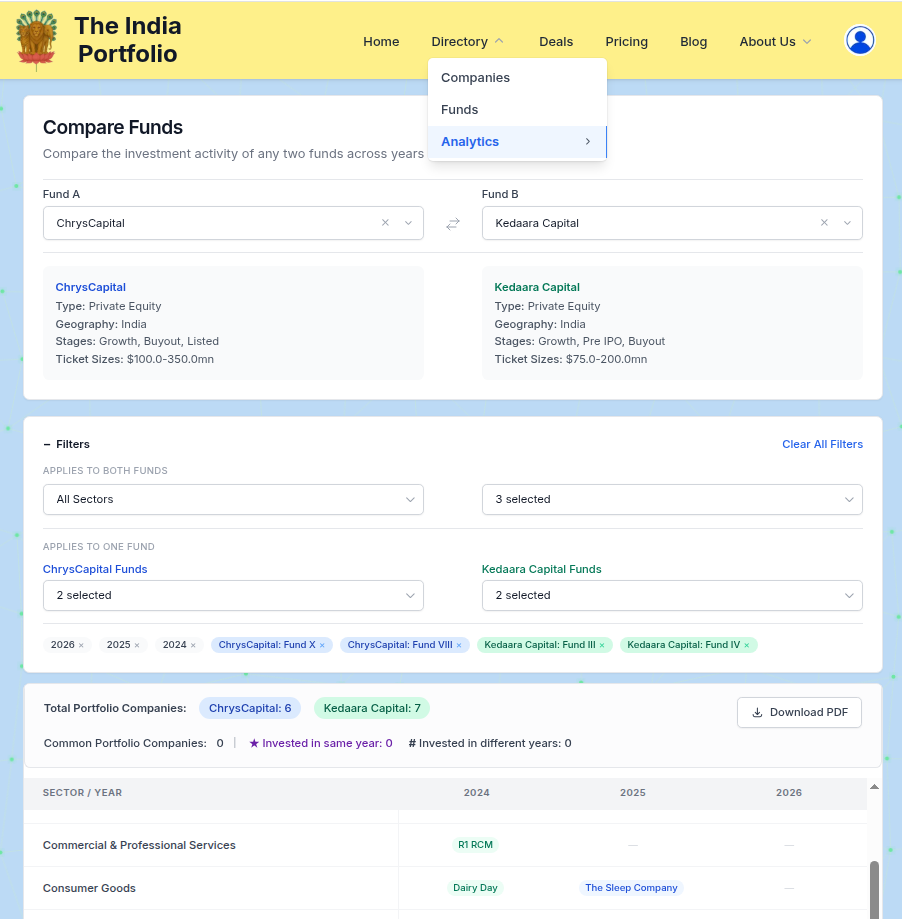Click the download icon in Download PDF
902x919 pixels.
(x=757, y=712)
